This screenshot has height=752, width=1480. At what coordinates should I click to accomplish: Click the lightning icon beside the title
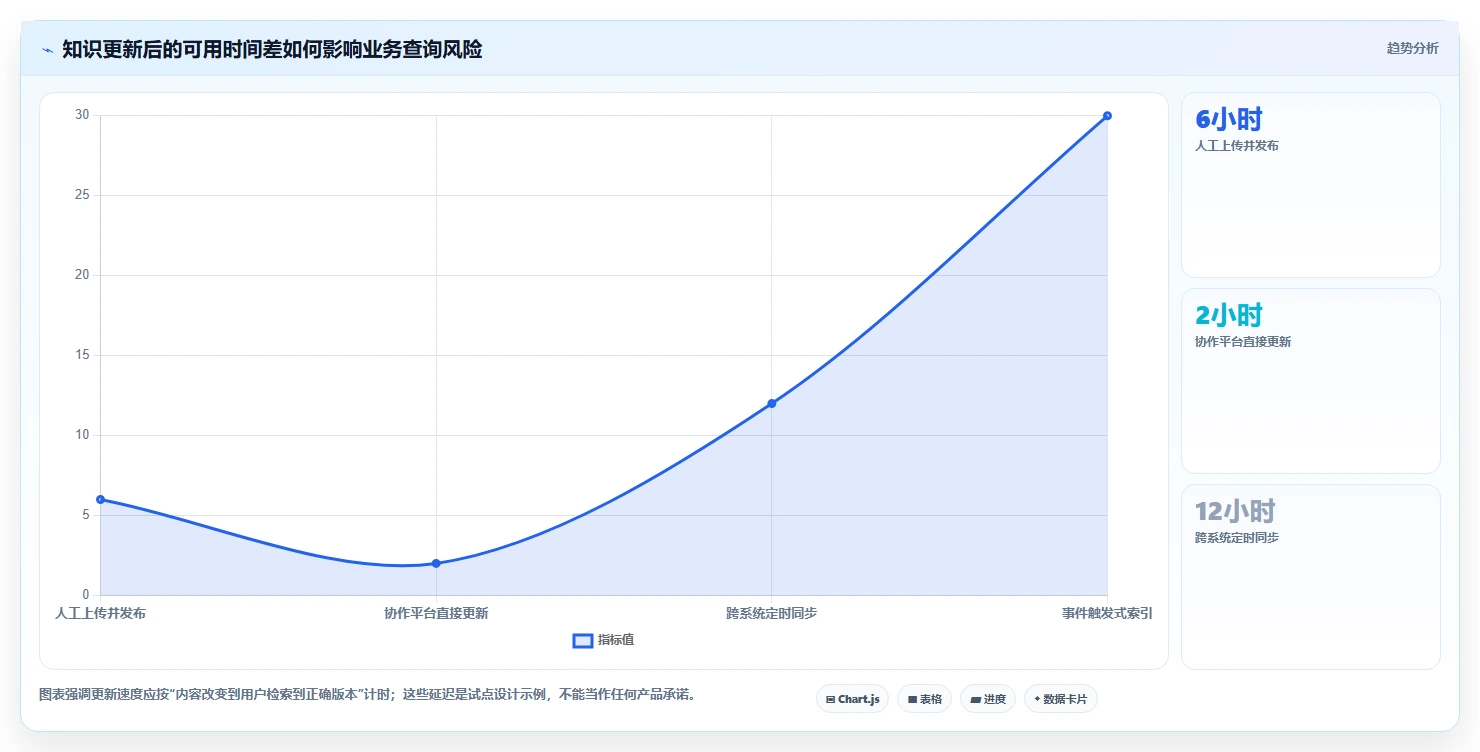47,50
